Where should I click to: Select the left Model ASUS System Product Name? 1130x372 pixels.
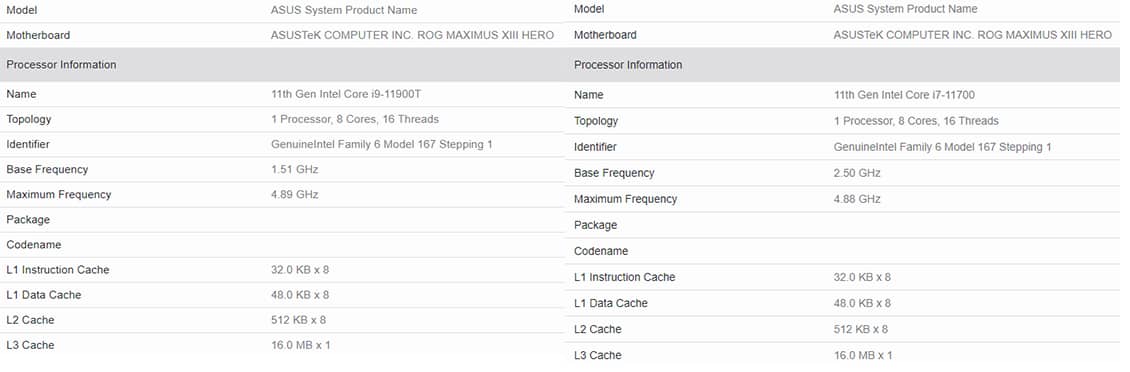[x=344, y=10]
